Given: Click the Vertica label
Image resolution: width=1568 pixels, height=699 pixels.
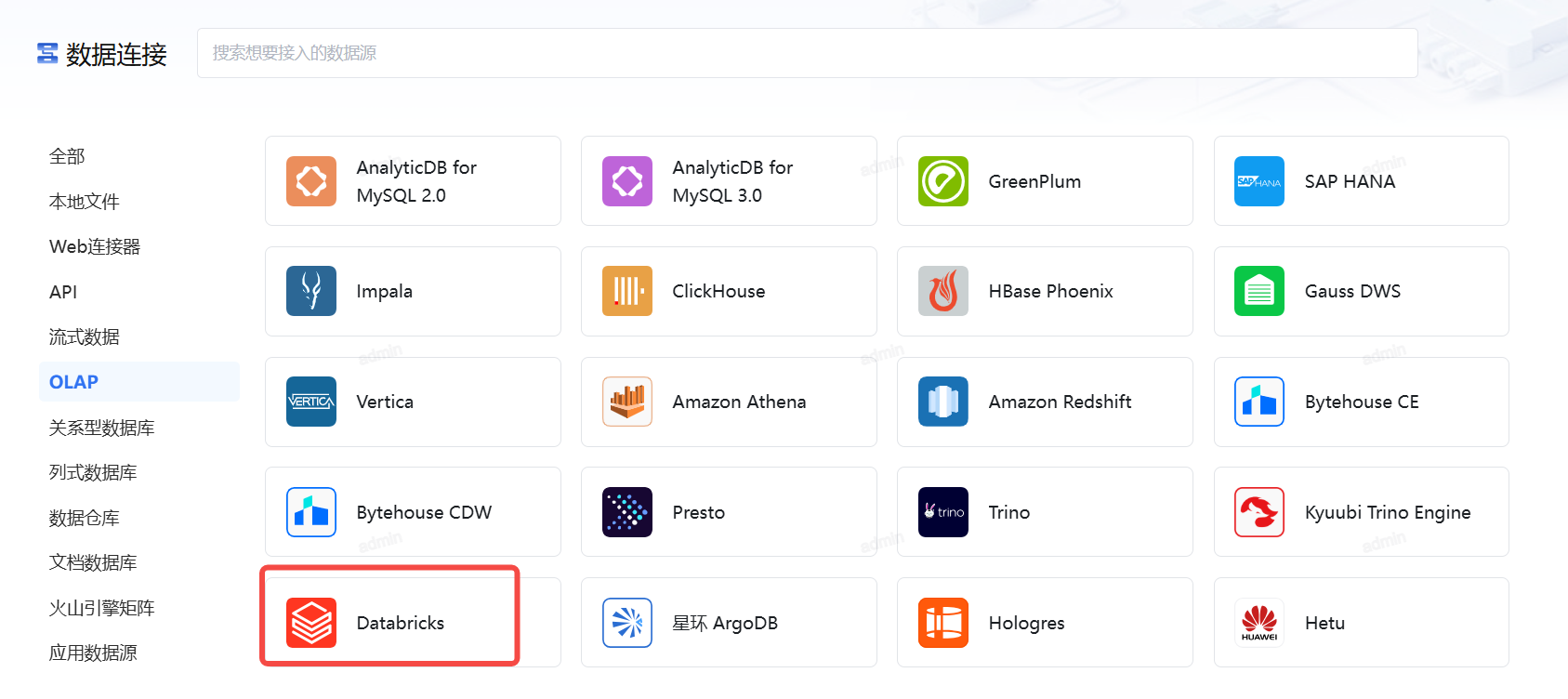Looking at the screenshot, I should (385, 402).
